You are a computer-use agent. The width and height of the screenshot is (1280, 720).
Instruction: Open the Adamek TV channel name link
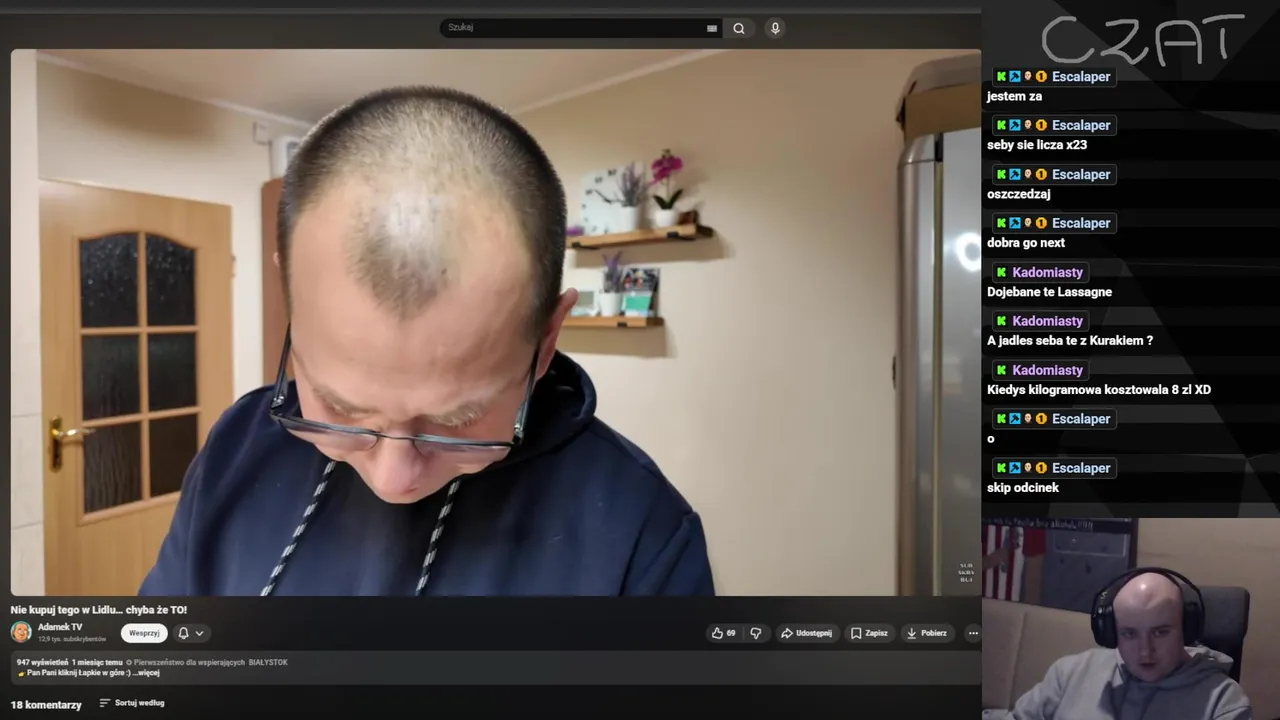coord(60,627)
